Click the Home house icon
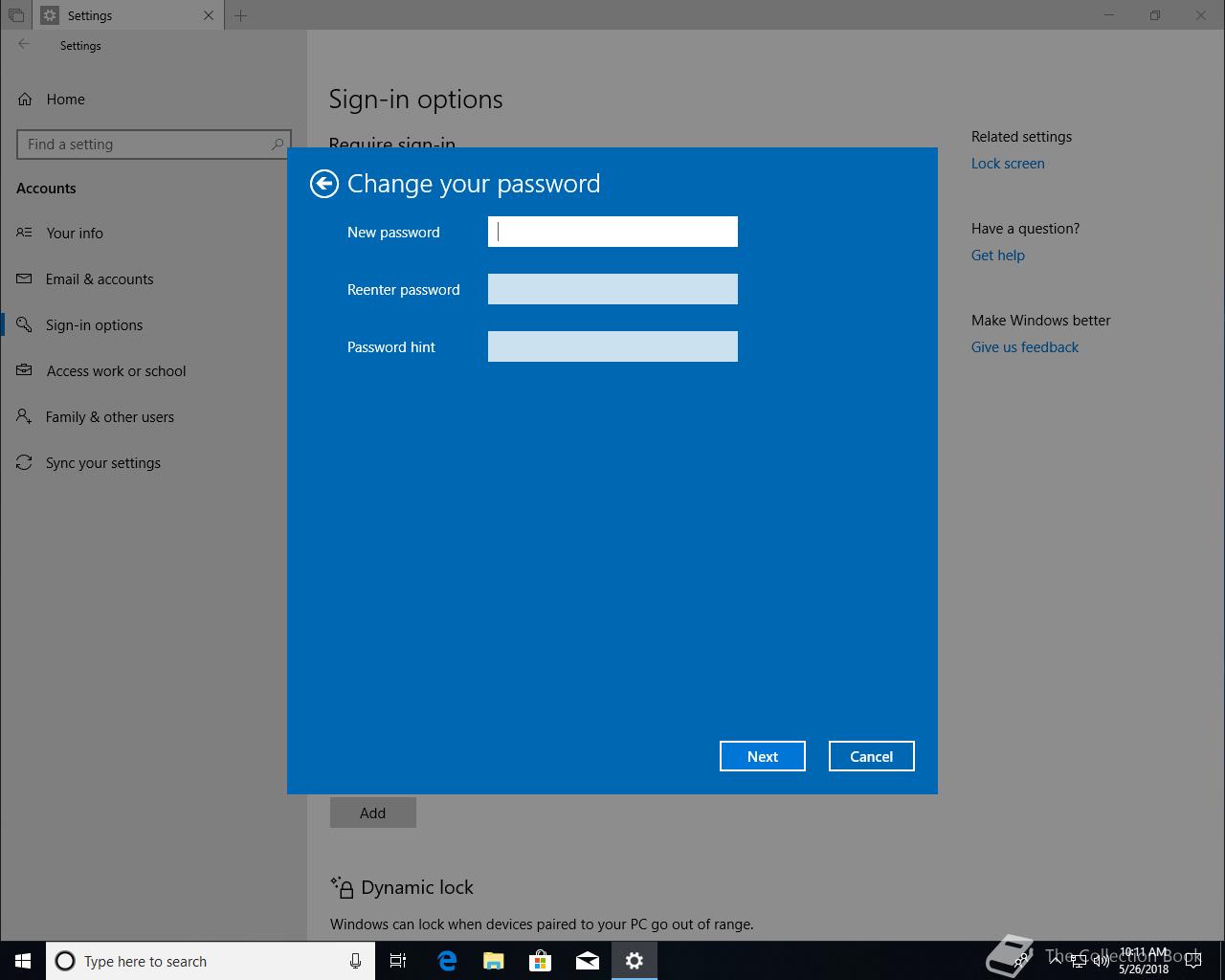 coord(25,100)
